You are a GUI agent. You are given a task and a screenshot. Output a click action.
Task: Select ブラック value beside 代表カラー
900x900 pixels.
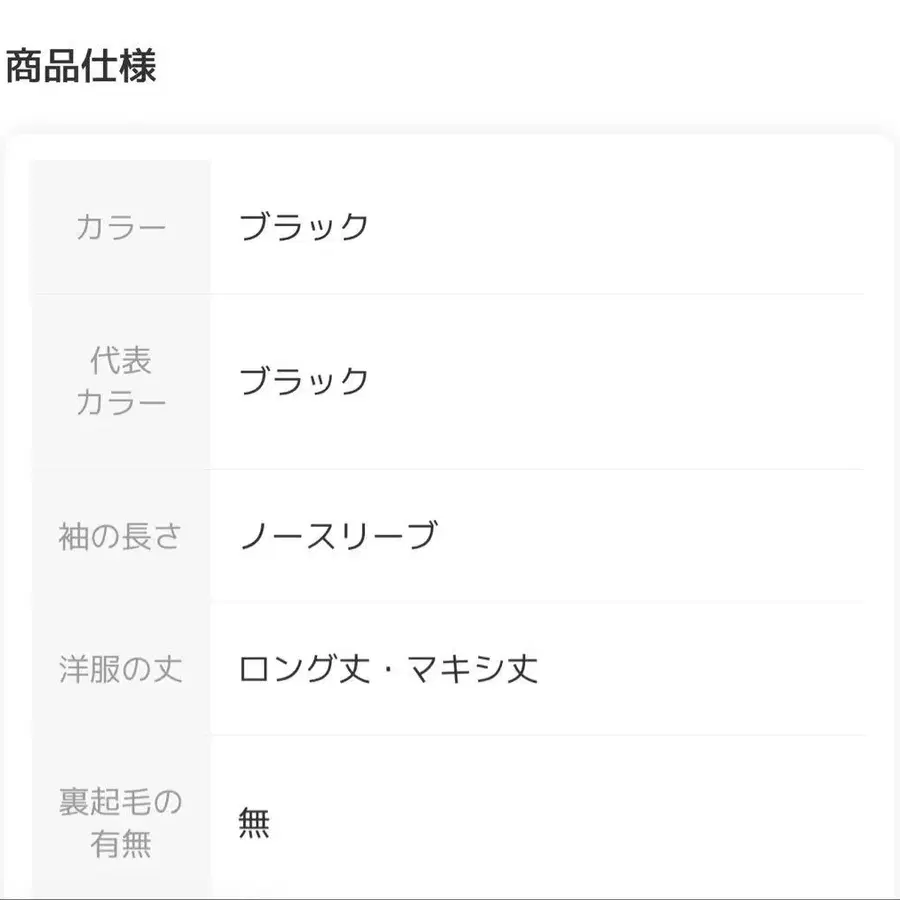304,382
